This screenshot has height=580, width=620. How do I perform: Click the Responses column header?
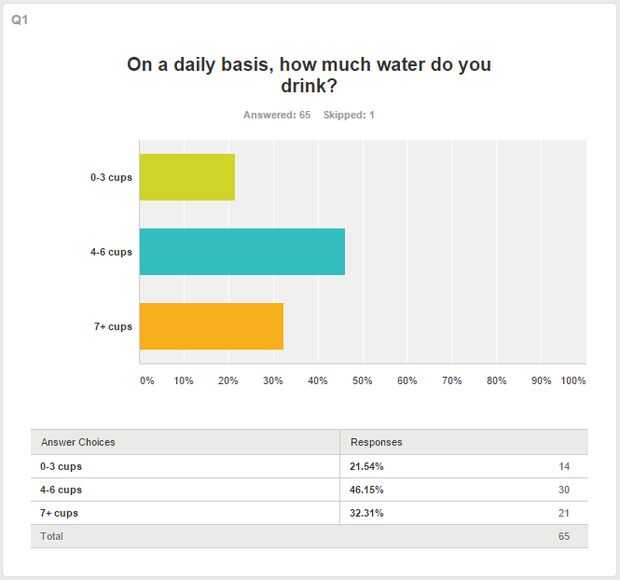tap(377, 442)
